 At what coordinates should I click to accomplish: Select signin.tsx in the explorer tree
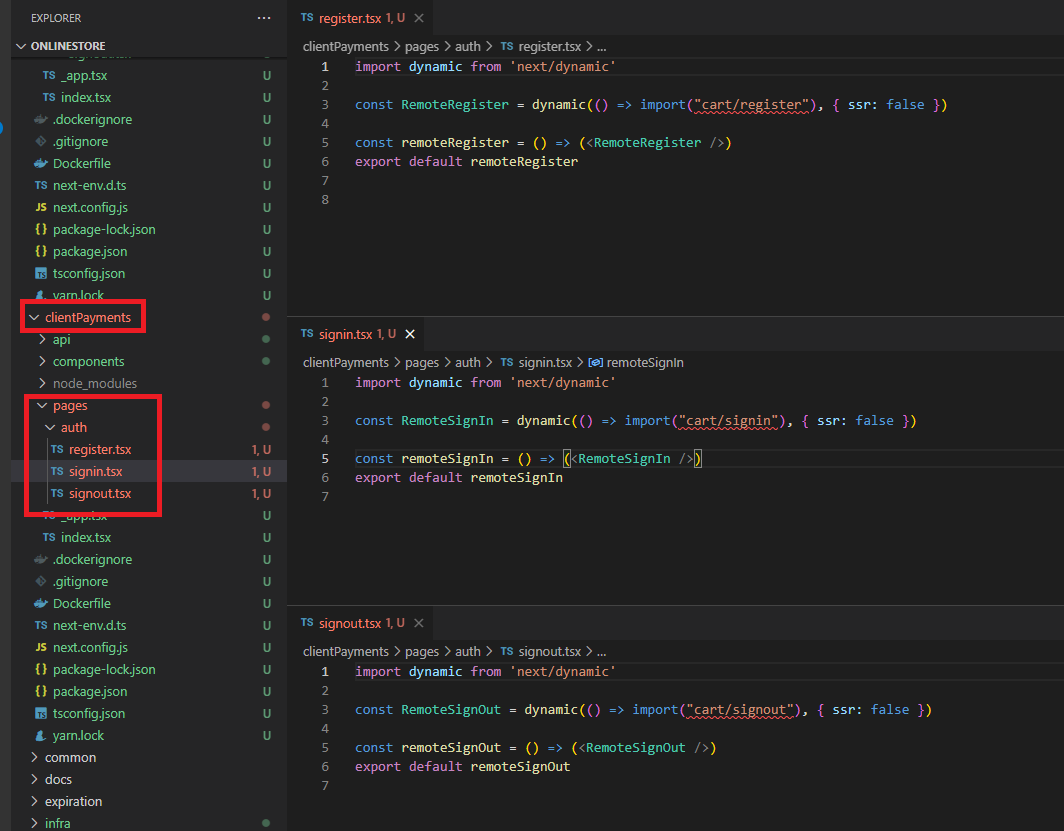click(x=96, y=471)
